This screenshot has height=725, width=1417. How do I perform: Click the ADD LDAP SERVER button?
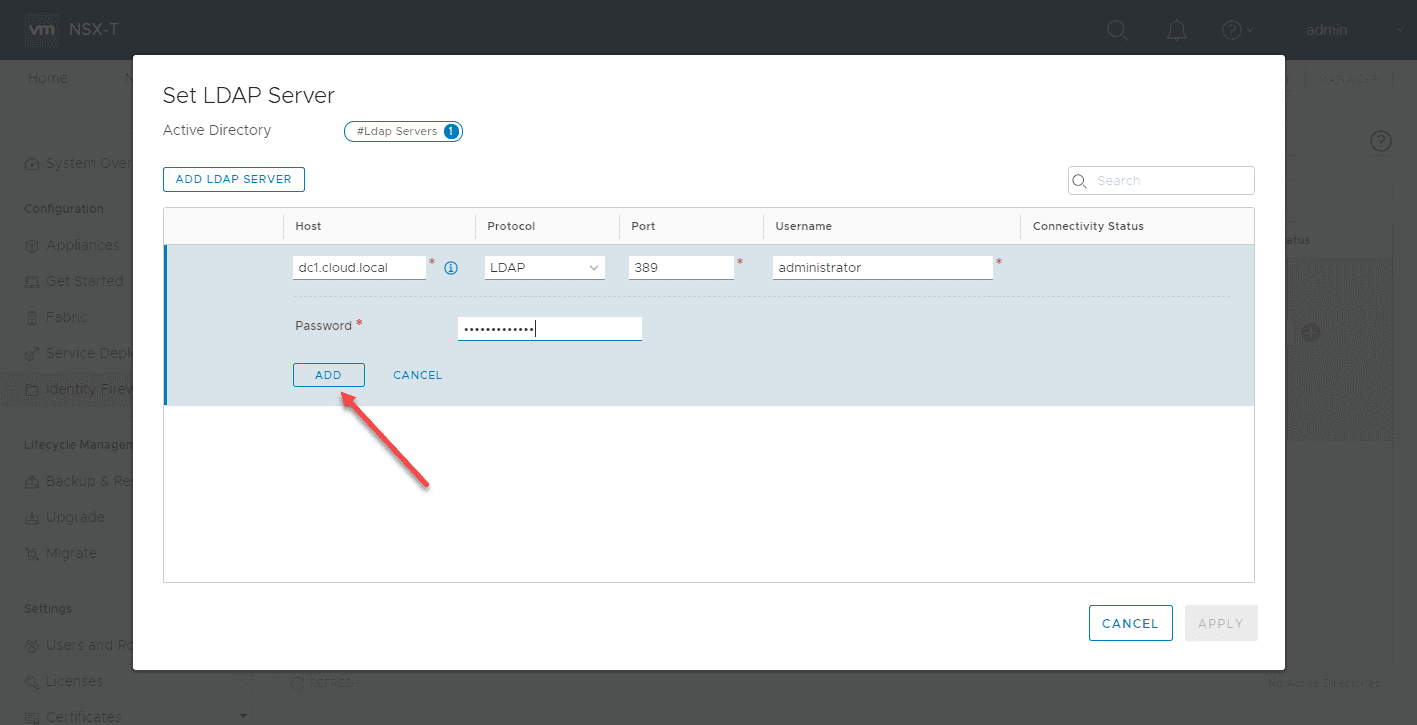coord(233,179)
